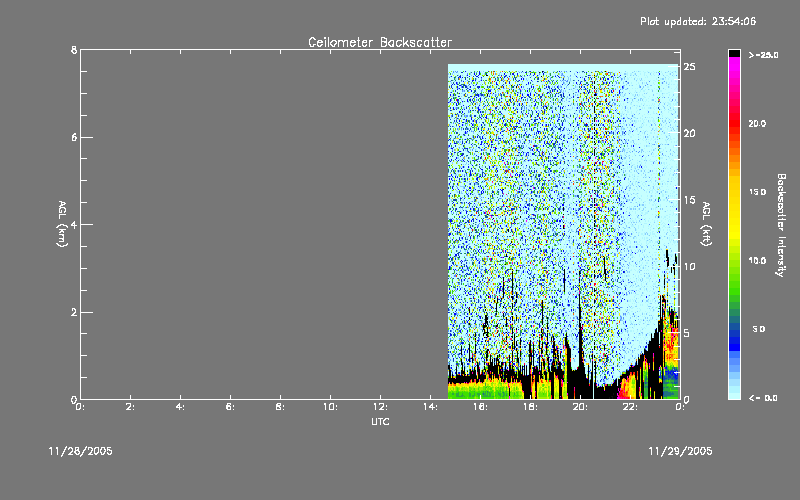Viewport: 800px width, 500px height.
Task: Click the 2 km tick label on left axis
Action: point(74,312)
